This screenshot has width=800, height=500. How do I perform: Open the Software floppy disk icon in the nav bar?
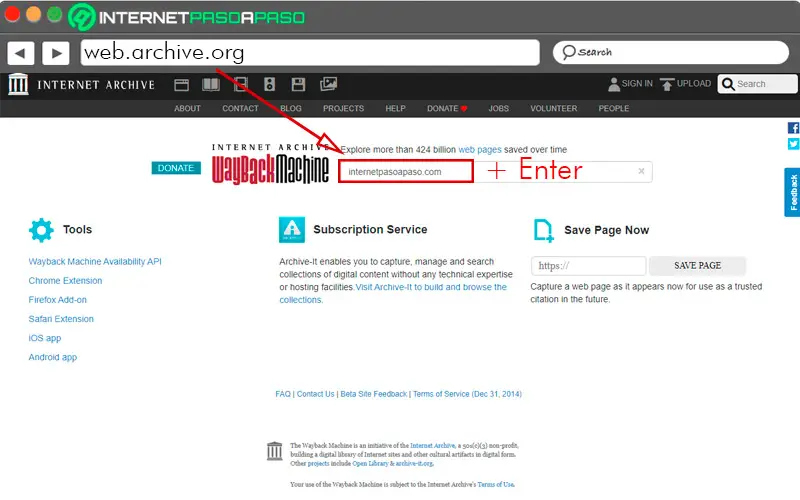click(298, 84)
